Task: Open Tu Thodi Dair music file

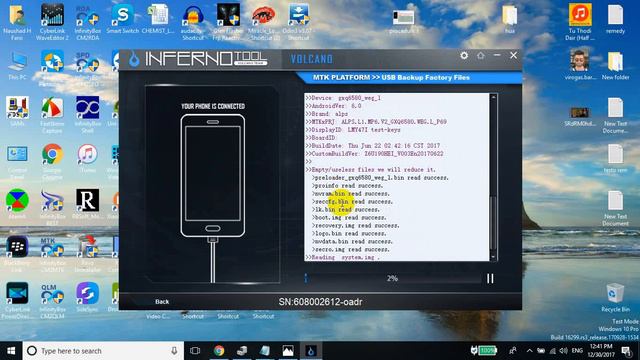Action: coord(580,21)
